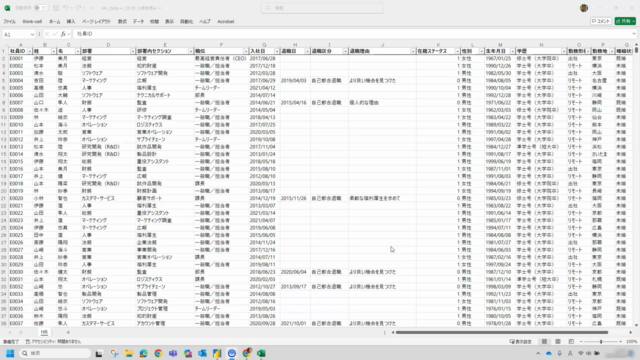Open the 学歴 column filter dropdown
The height and width of the screenshot is (360, 640).
[x=564, y=51]
